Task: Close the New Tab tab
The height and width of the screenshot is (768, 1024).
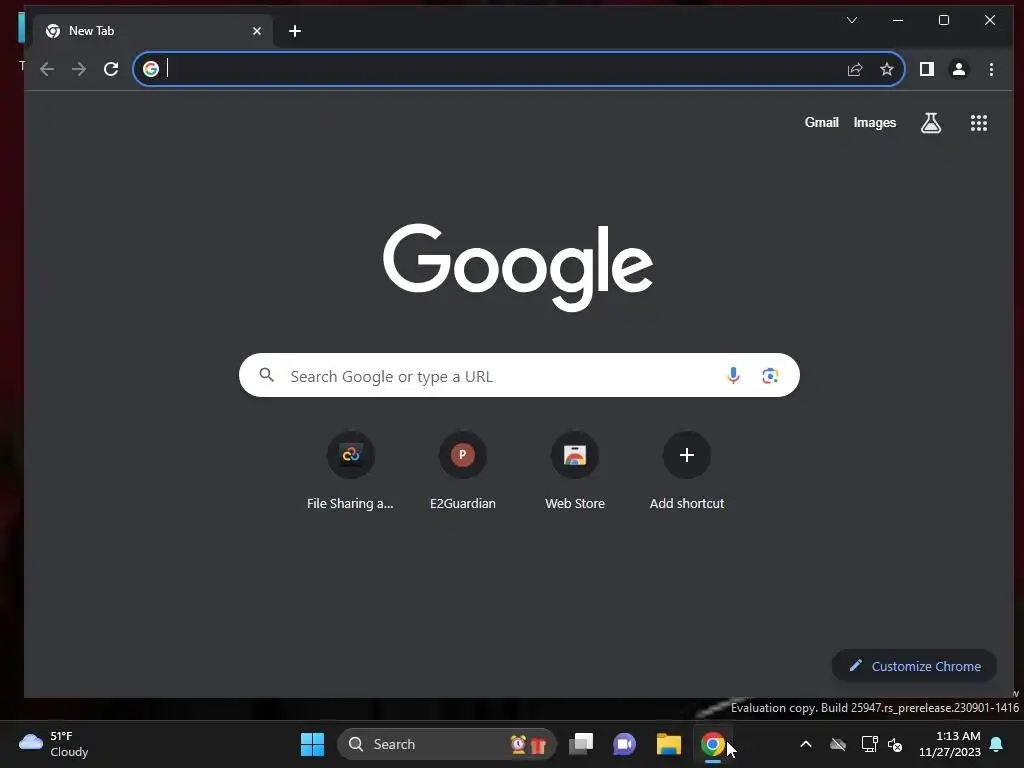Action: pyautogui.click(x=257, y=31)
